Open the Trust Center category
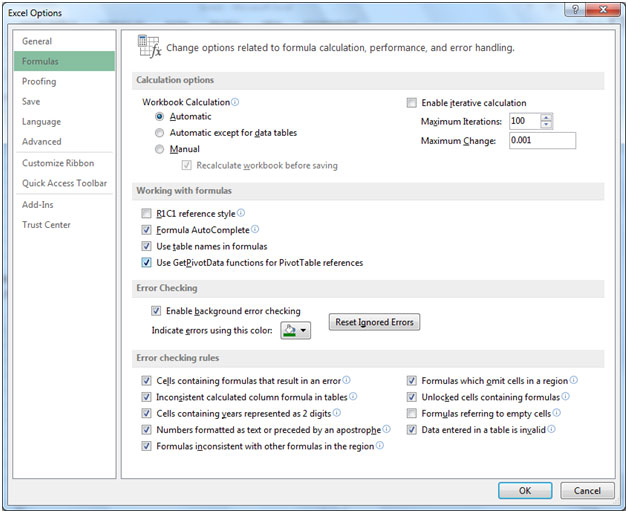The height and width of the screenshot is (513, 628). tap(64, 225)
